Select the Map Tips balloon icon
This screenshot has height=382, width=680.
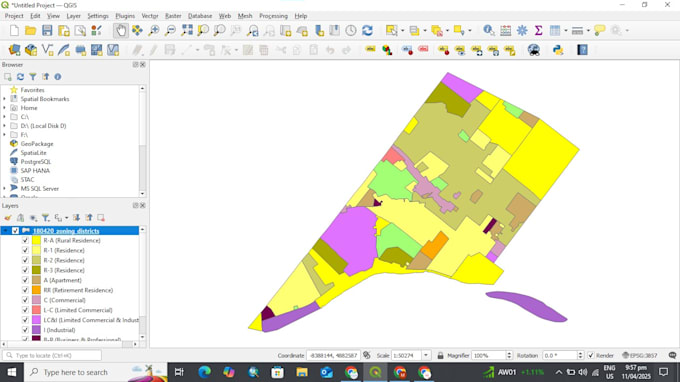(600, 30)
